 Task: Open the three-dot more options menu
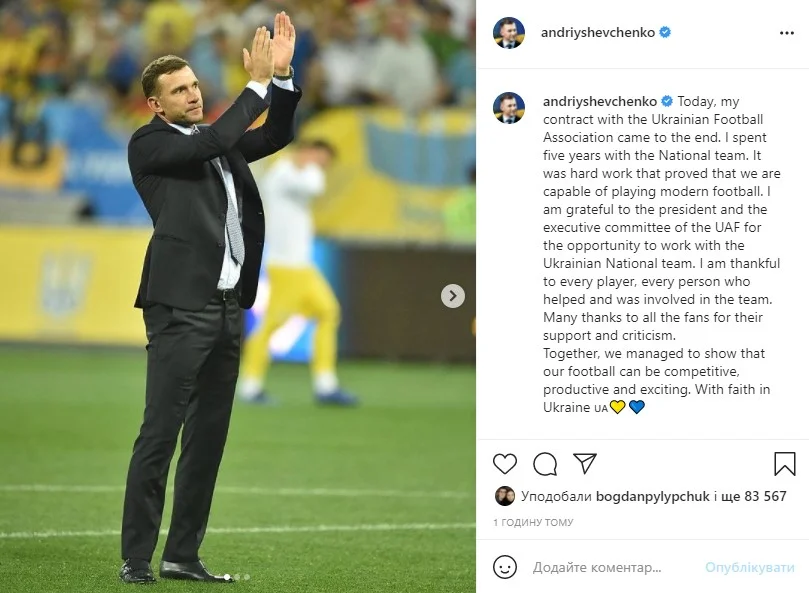coord(786,33)
